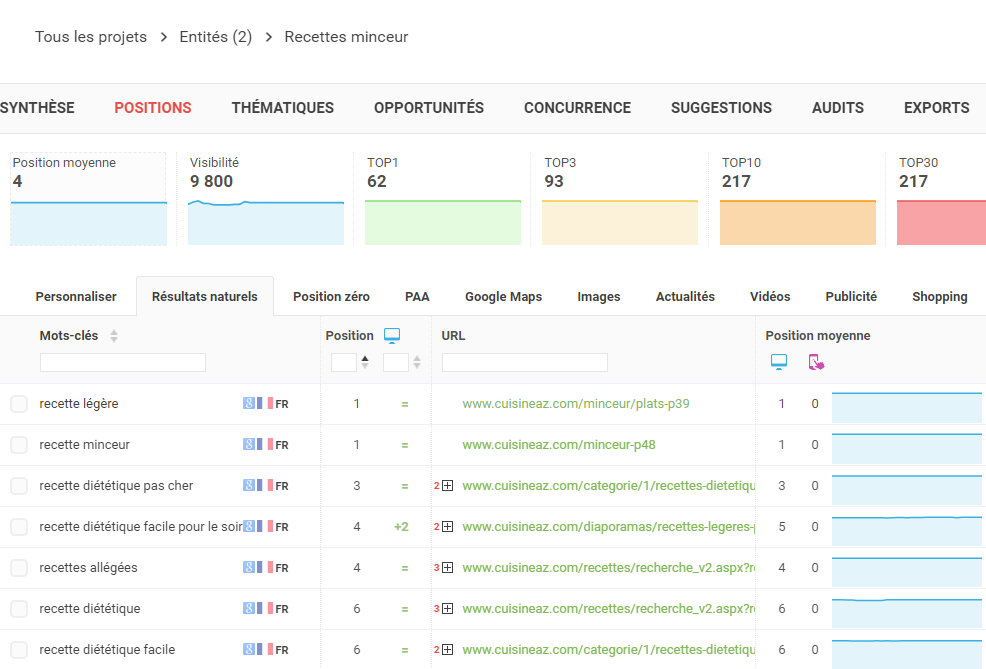This screenshot has height=669, width=986.
Task: Open the Publicité tab
Action: tap(851, 297)
